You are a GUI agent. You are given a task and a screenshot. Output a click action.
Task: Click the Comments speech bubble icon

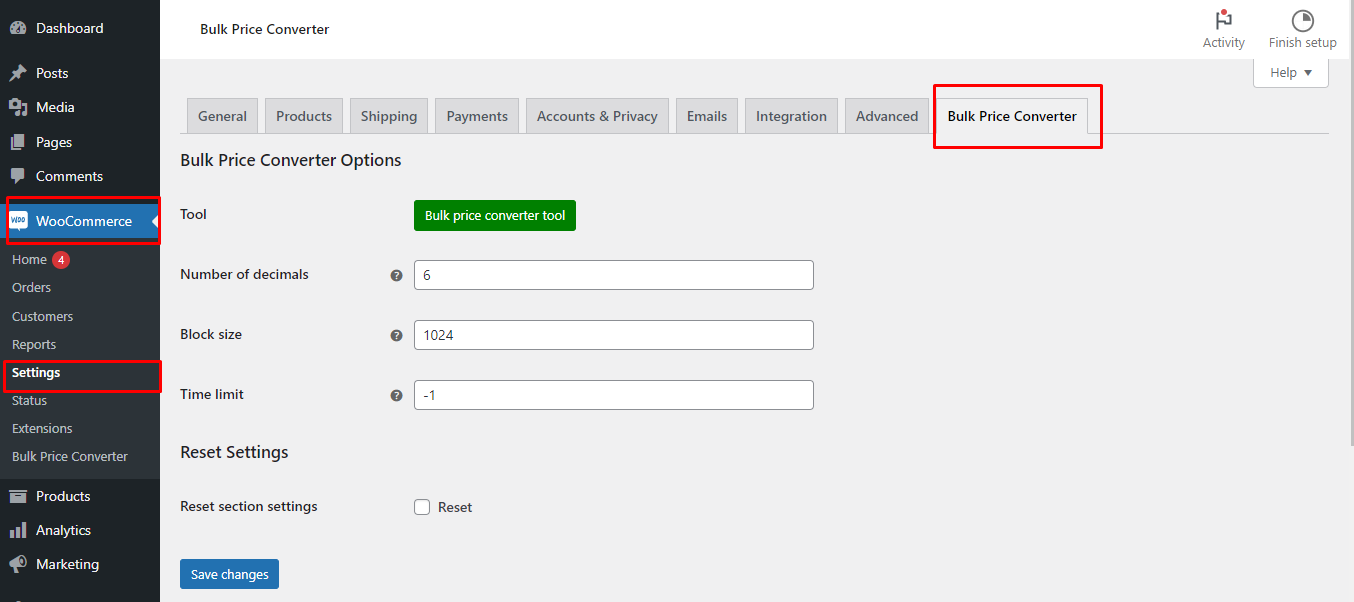pyautogui.click(x=18, y=176)
